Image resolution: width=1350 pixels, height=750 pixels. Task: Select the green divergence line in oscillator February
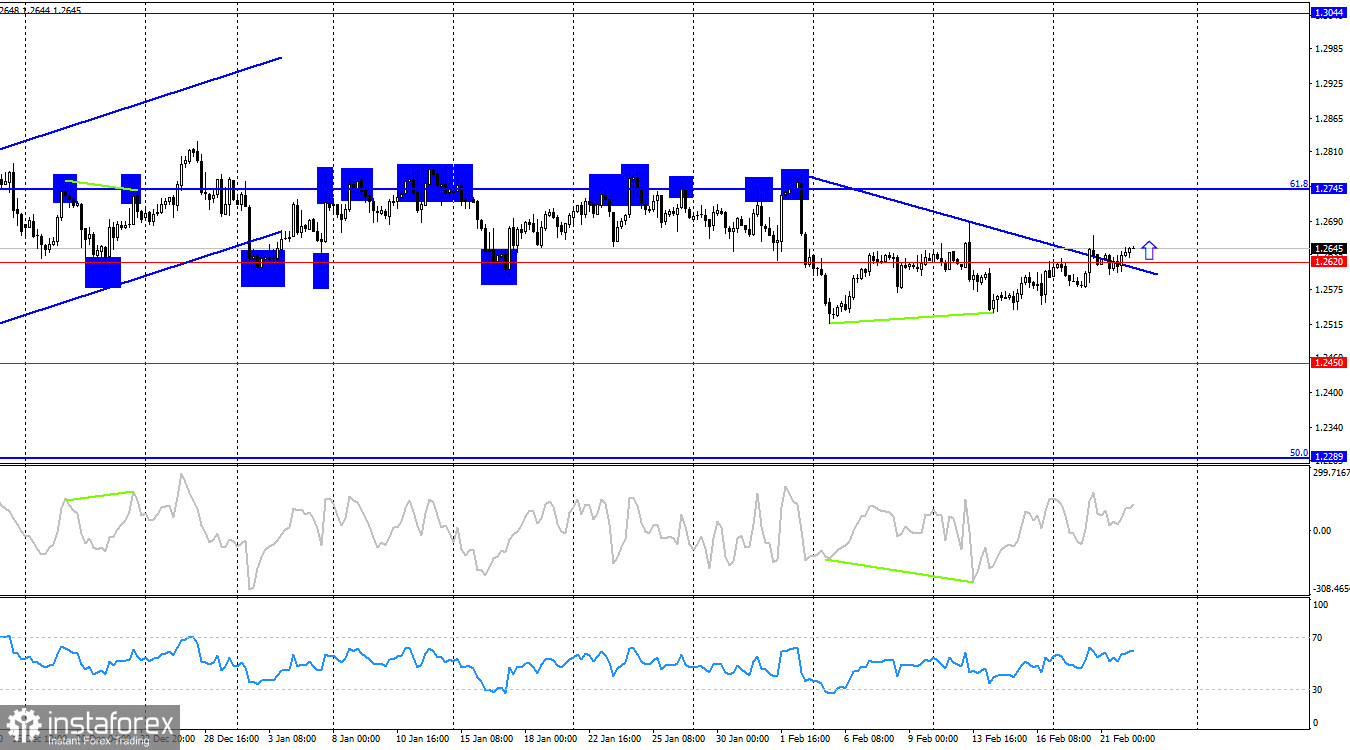pyautogui.click(x=898, y=570)
